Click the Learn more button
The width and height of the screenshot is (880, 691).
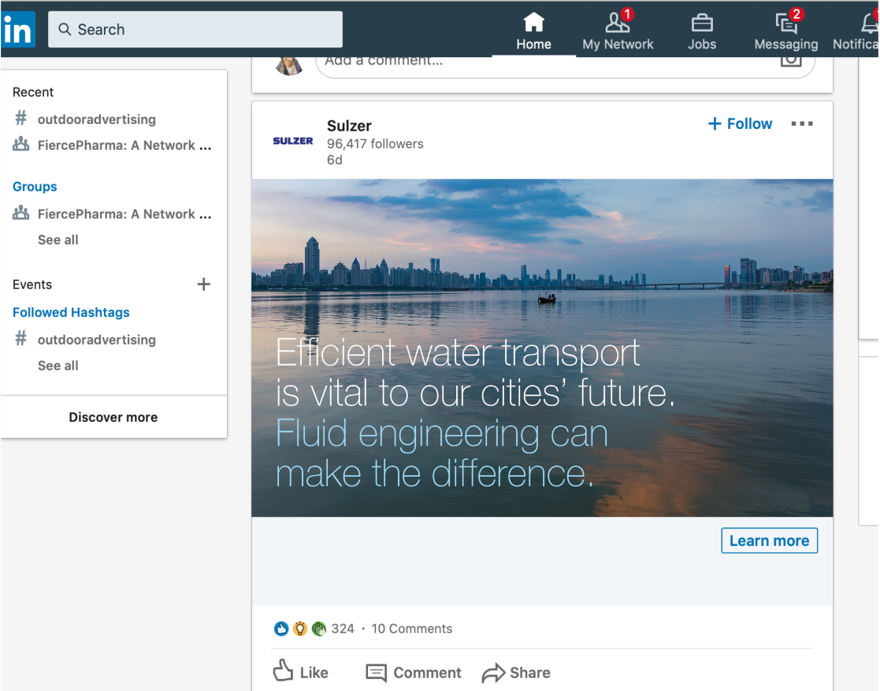(769, 541)
